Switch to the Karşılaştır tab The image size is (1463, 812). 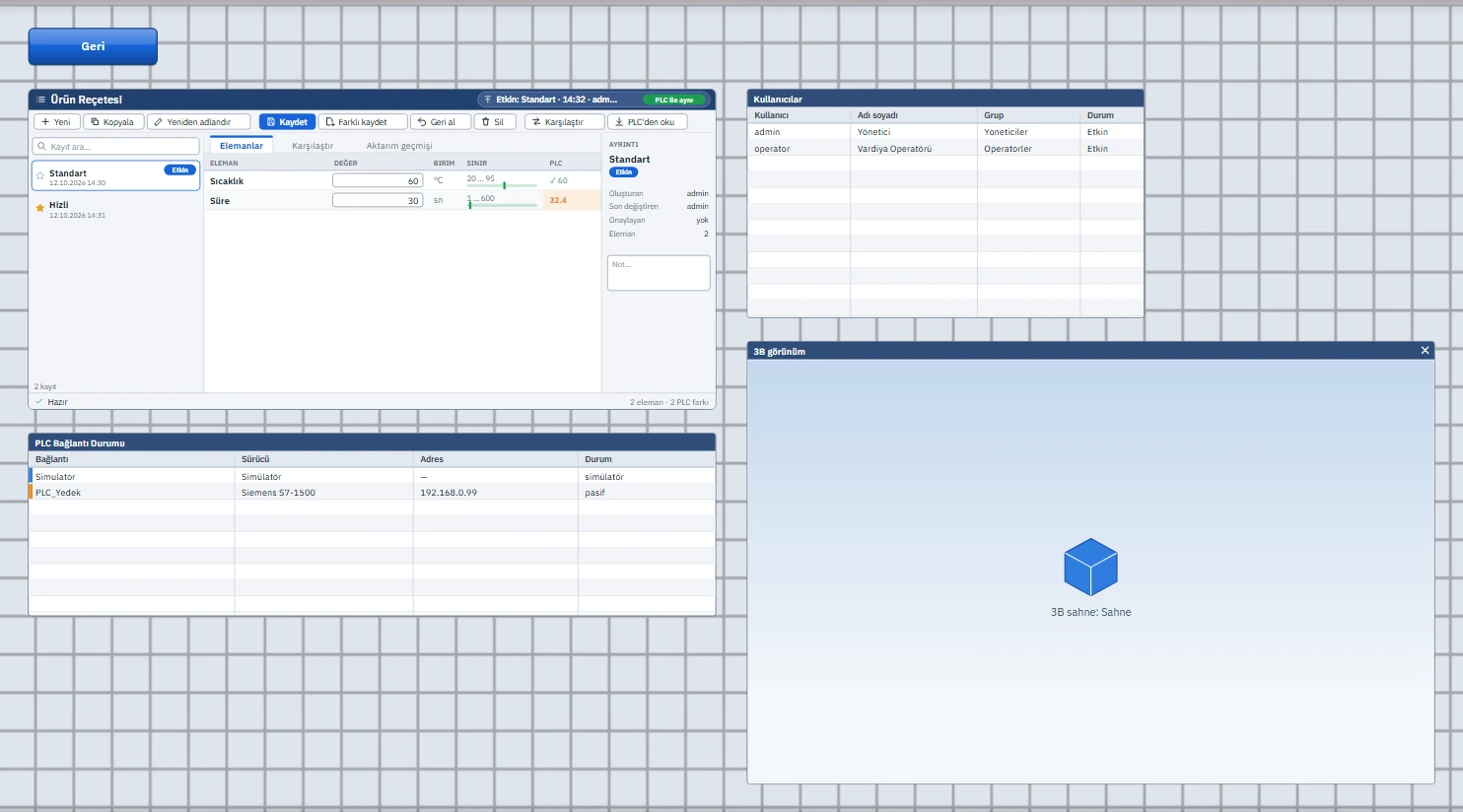click(313, 146)
